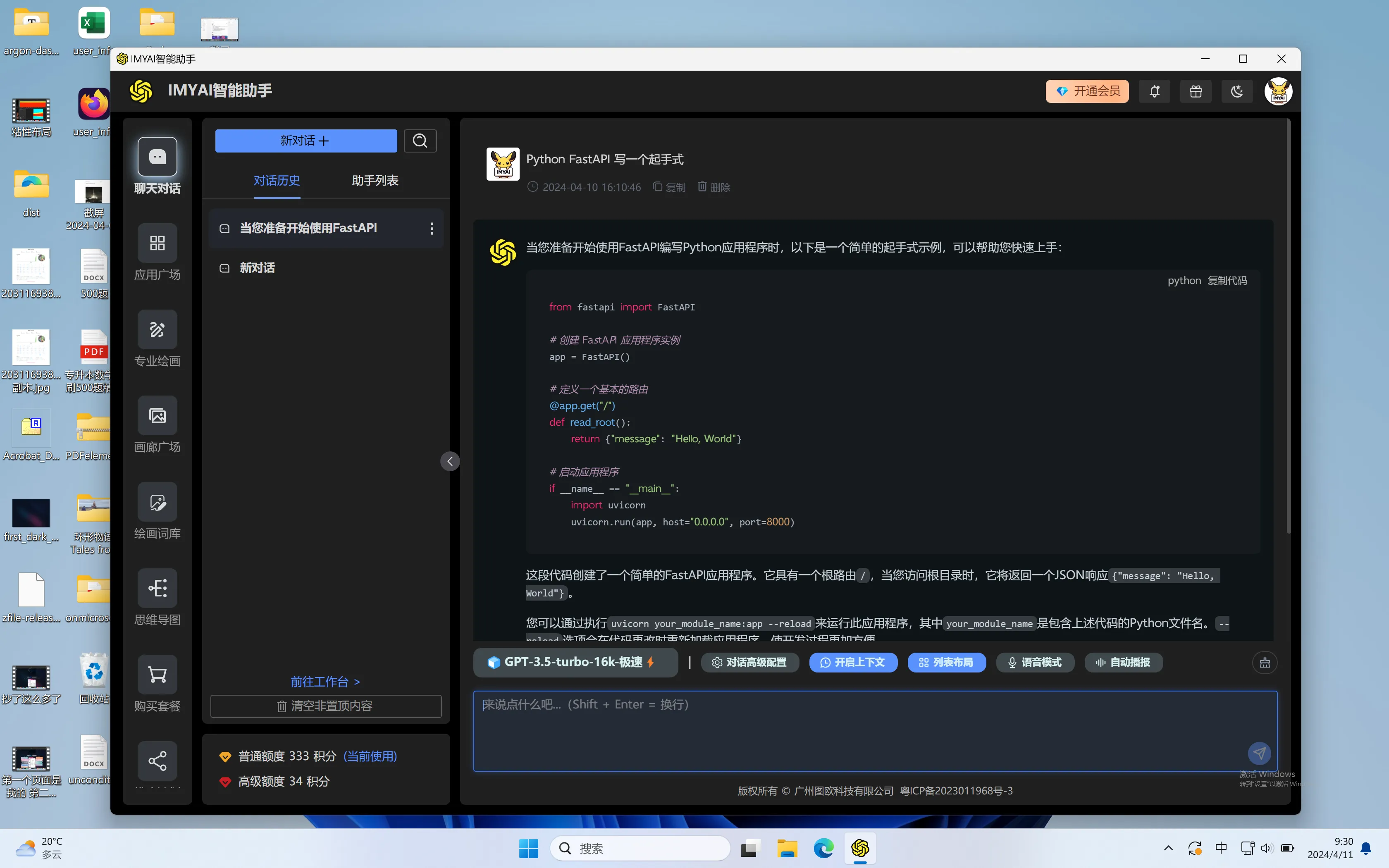Click the 中 input method indicator

[1221, 849]
